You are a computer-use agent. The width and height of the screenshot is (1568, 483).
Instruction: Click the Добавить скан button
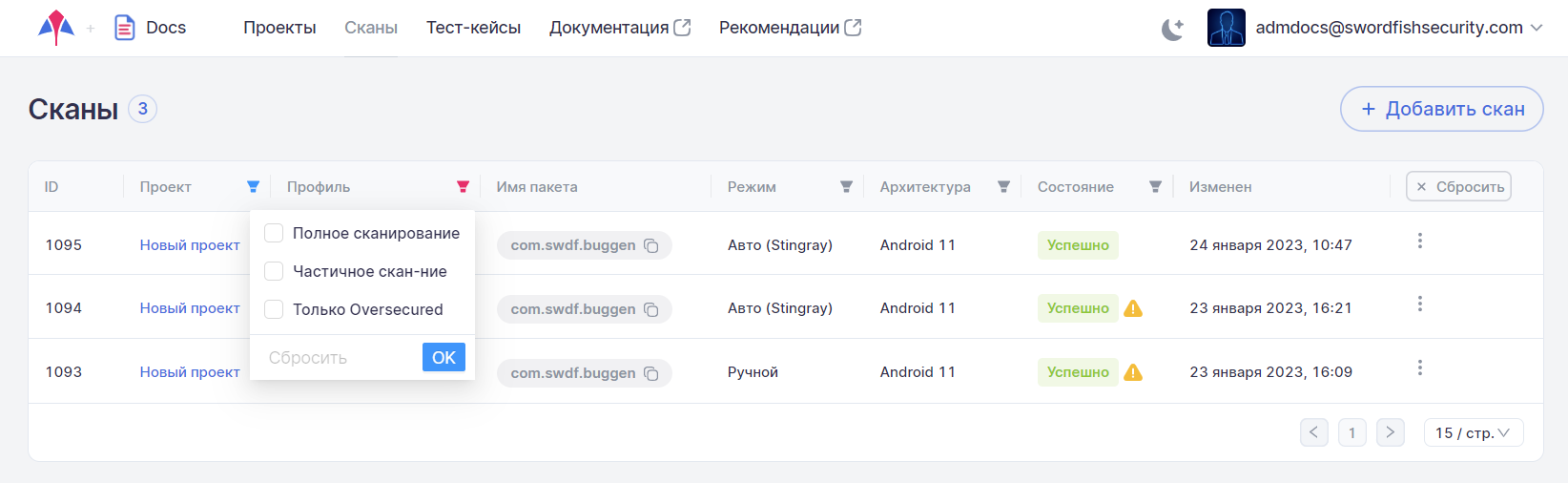tap(1442, 109)
